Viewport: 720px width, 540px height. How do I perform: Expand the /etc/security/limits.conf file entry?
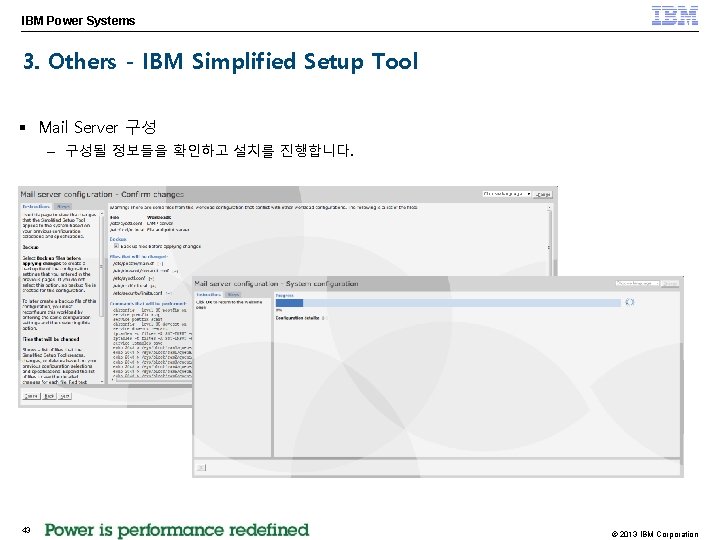[x=168, y=293]
